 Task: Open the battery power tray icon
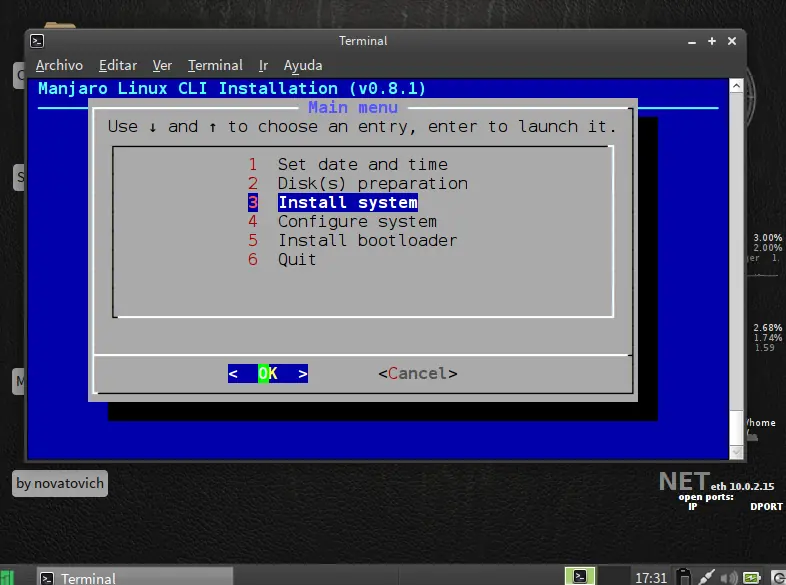point(751,577)
